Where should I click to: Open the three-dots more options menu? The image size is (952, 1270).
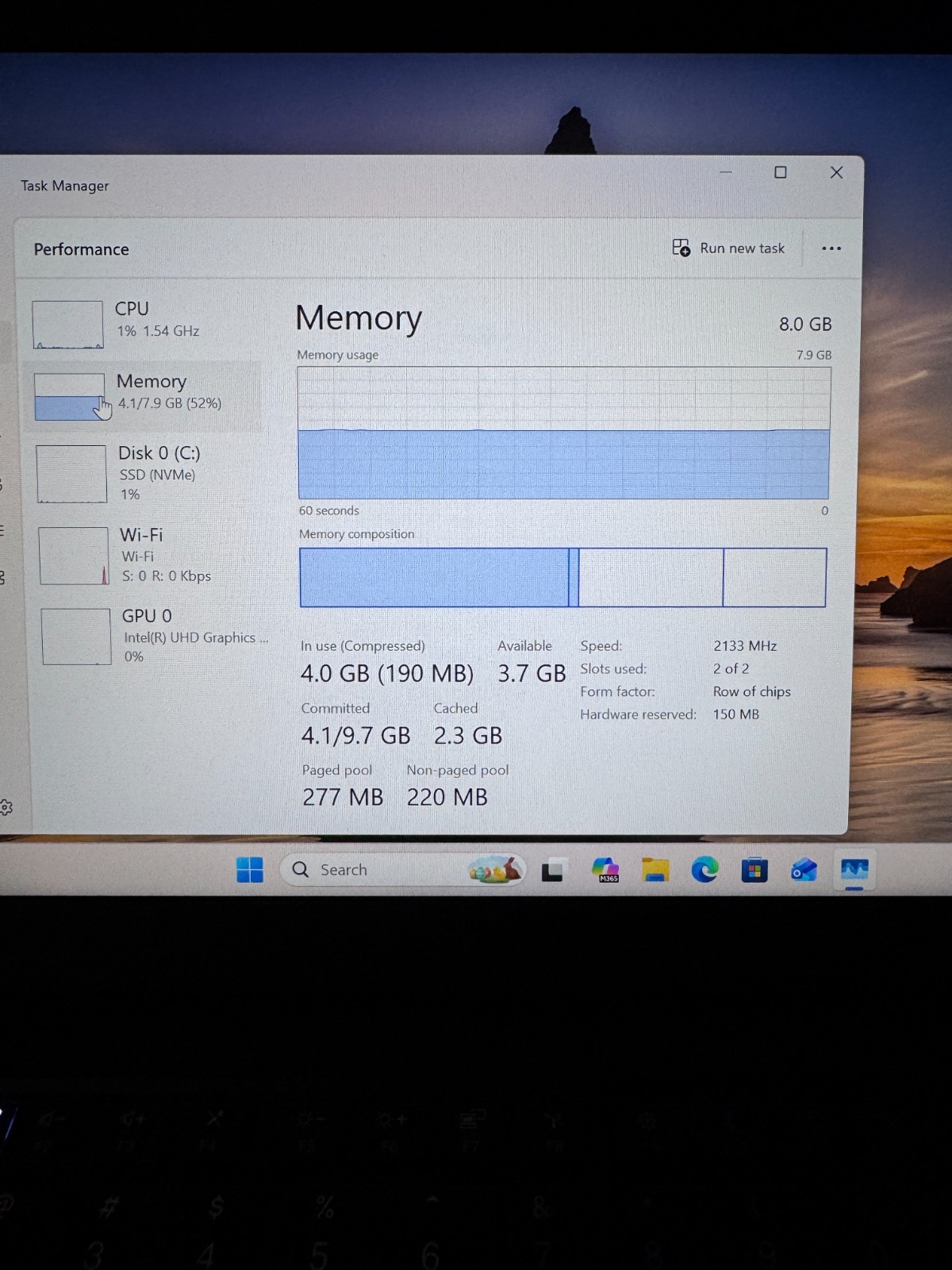pyautogui.click(x=831, y=248)
